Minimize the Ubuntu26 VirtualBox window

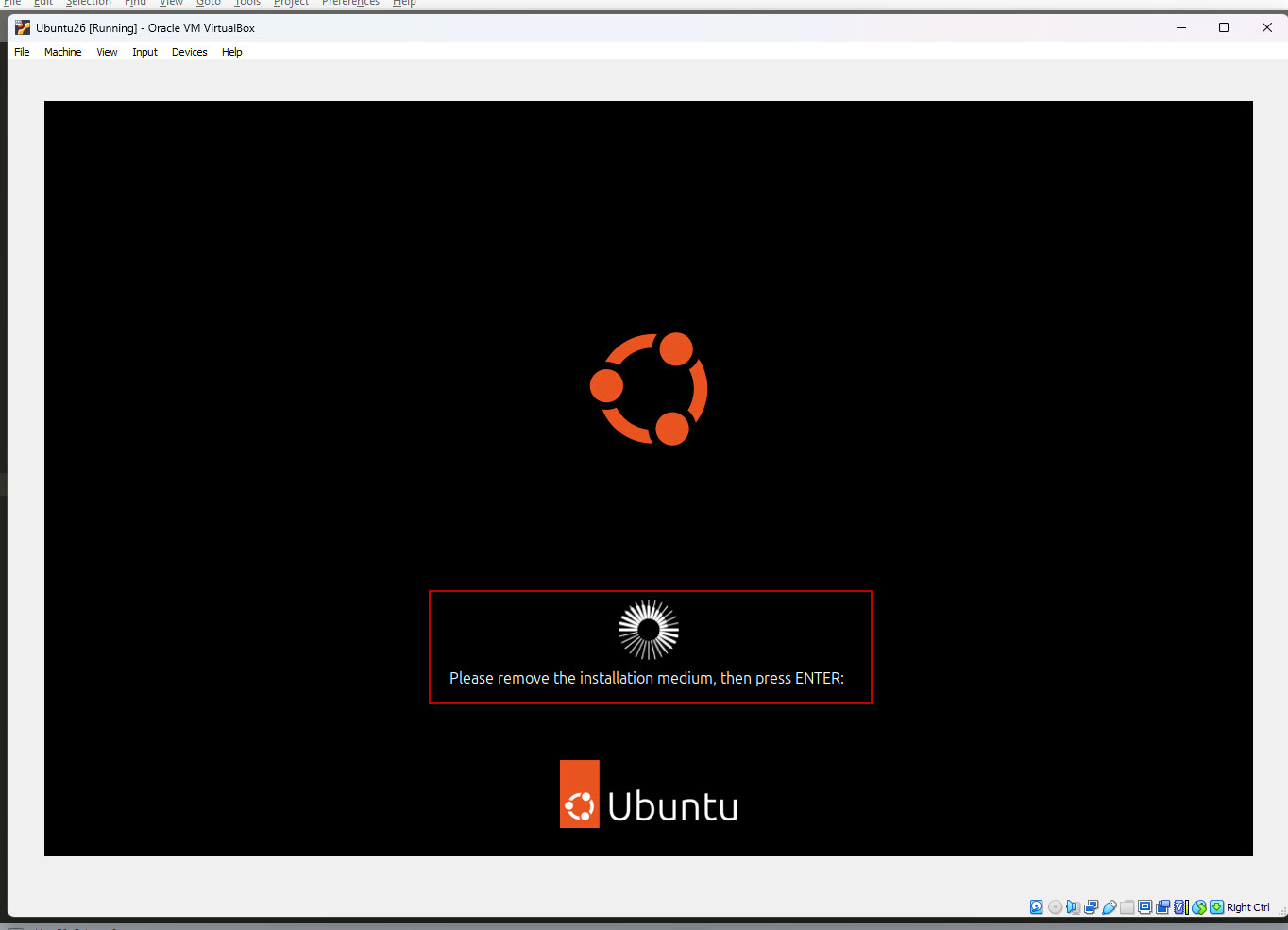pyautogui.click(x=1180, y=27)
